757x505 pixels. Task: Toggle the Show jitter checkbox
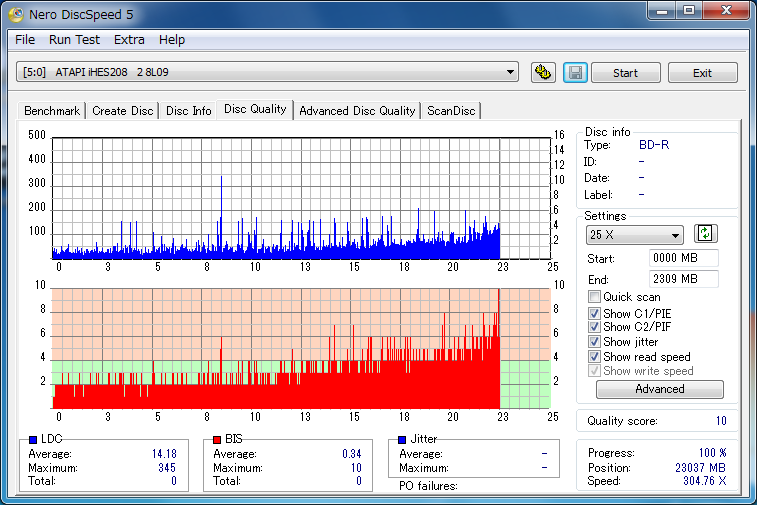coord(594,342)
